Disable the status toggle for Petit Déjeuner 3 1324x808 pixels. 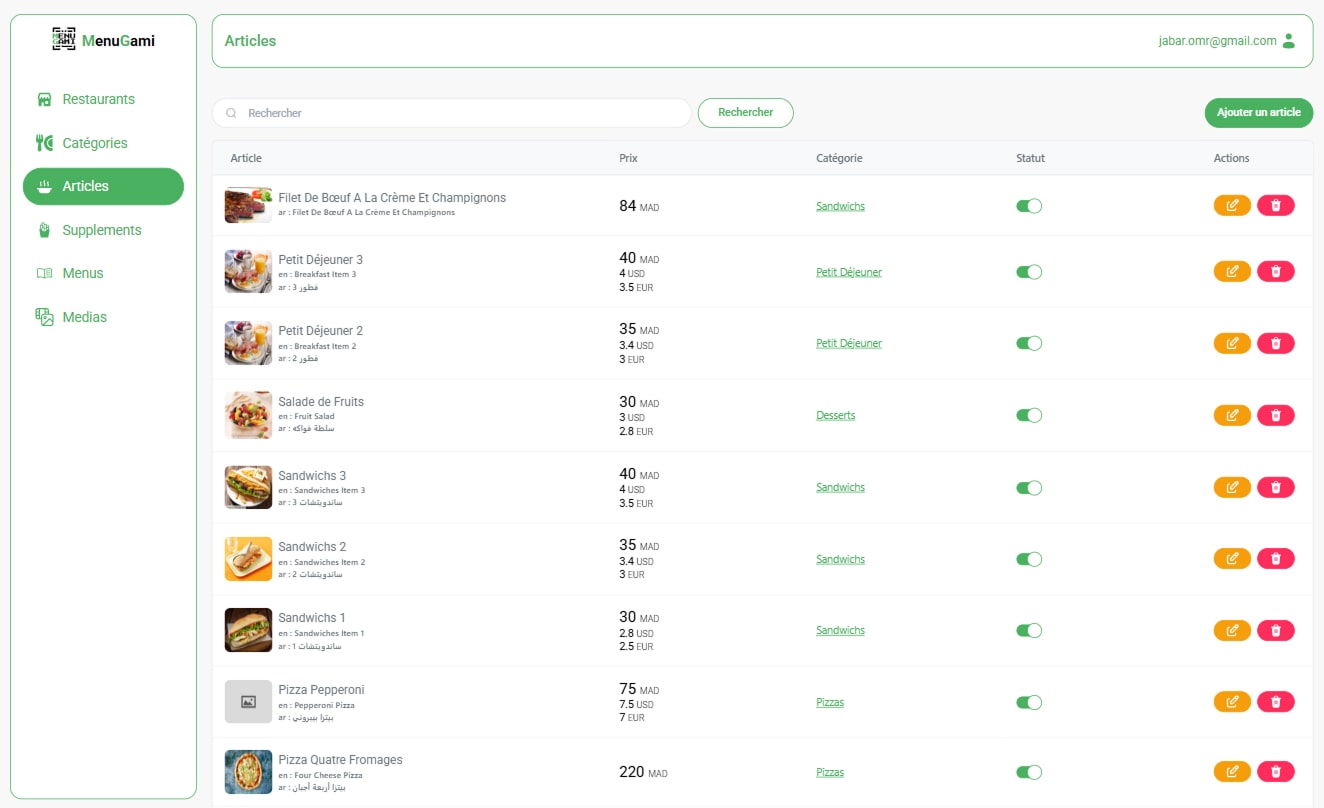tap(1029, 271)
